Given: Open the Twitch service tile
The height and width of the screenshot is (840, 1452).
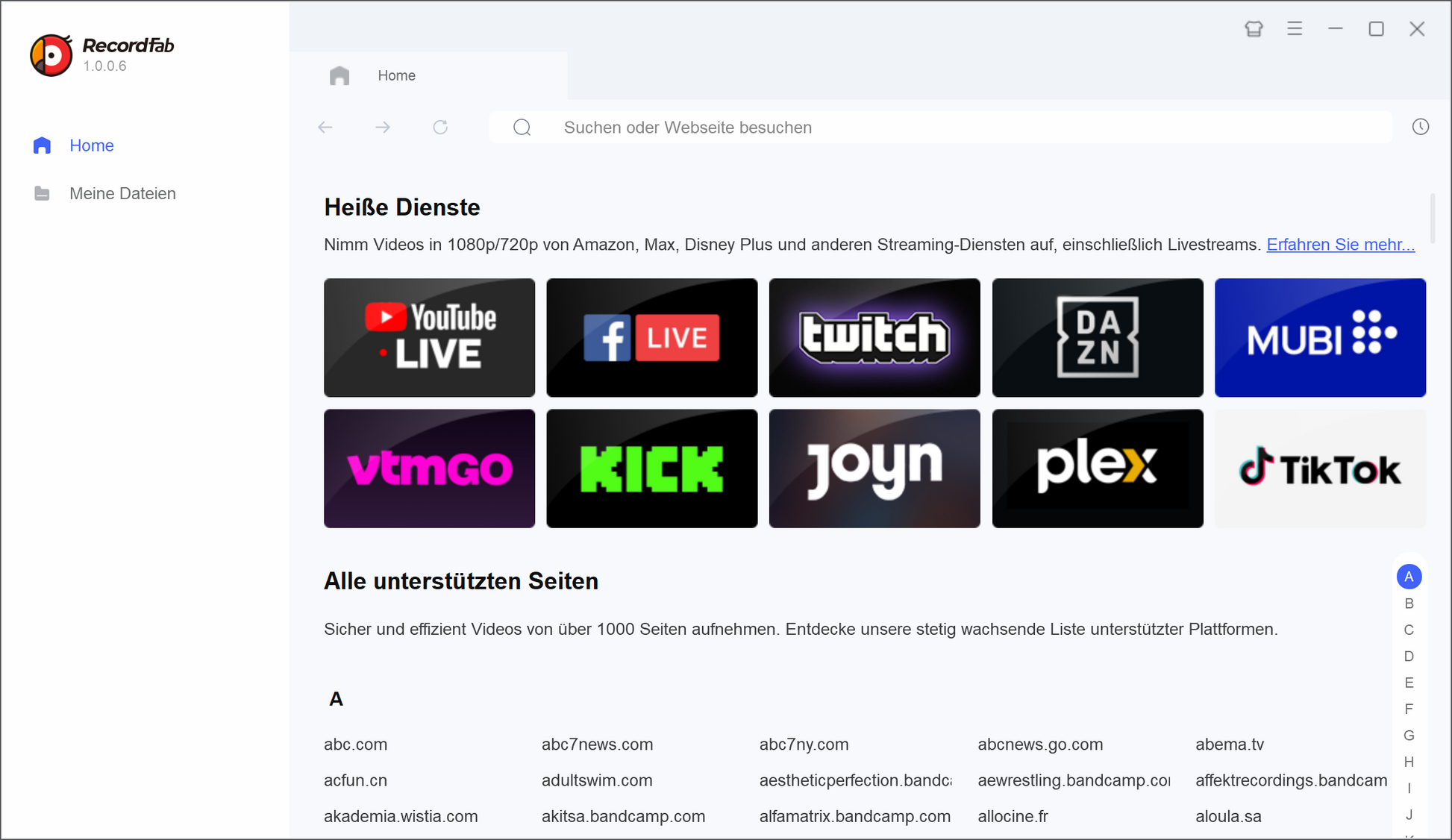Looking at the screenshot, I should click(874, 338).
